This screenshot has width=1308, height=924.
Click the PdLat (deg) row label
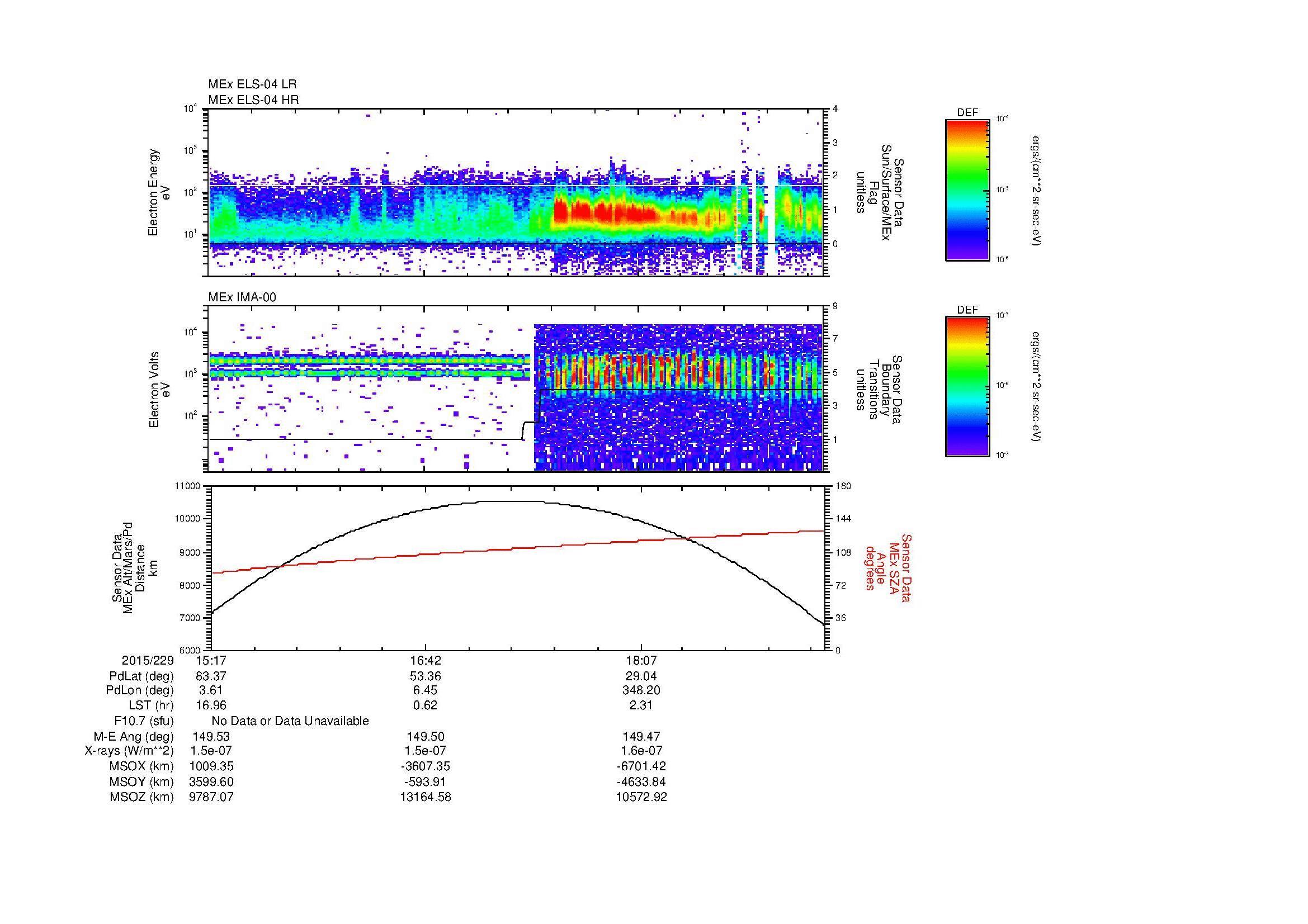141,676
